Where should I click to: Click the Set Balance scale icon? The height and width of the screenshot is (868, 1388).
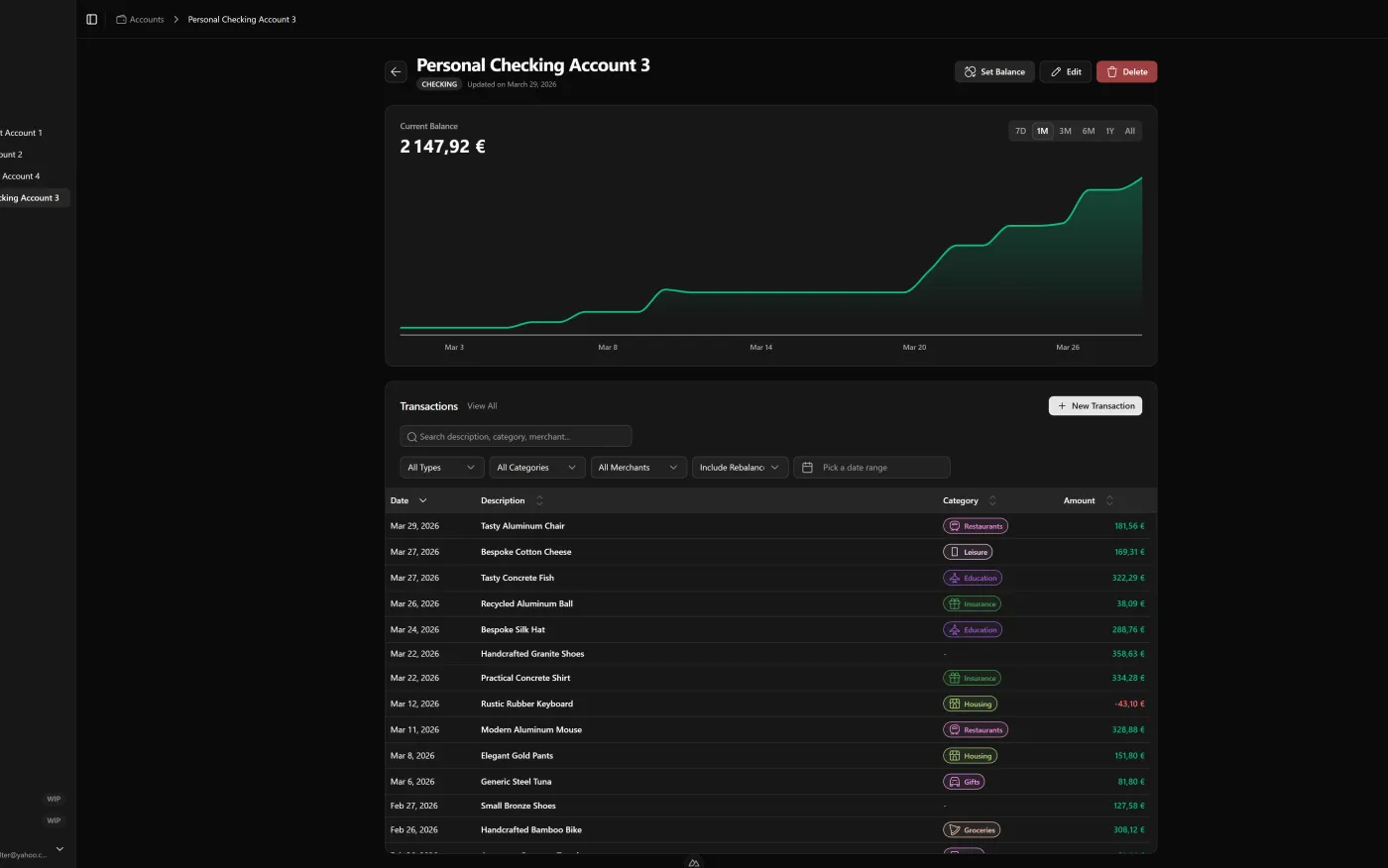(x=970, y=71)
